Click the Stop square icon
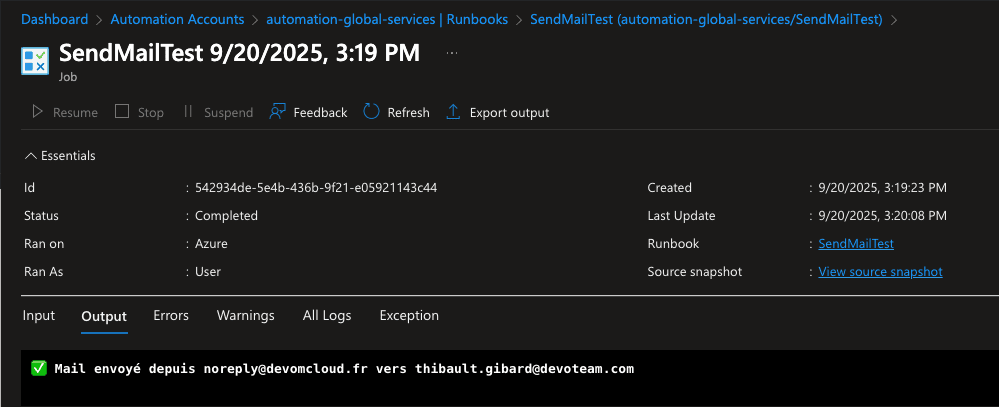 pos(122,112)
